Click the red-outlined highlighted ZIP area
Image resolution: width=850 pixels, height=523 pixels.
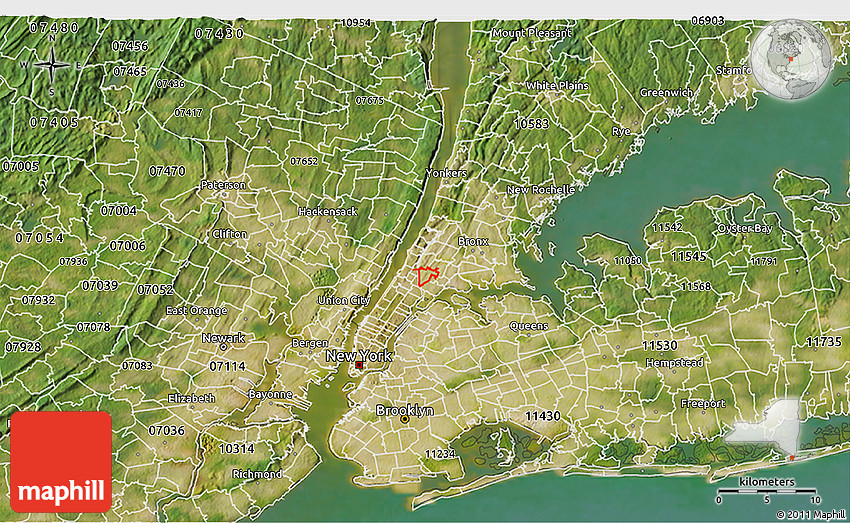427,276
